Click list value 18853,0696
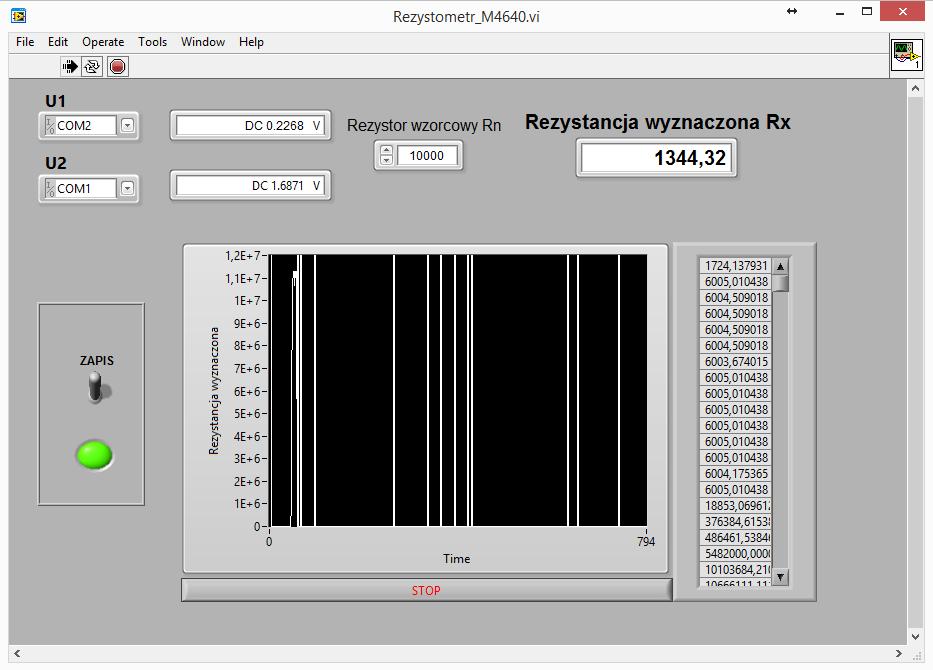 coord(736,505)
